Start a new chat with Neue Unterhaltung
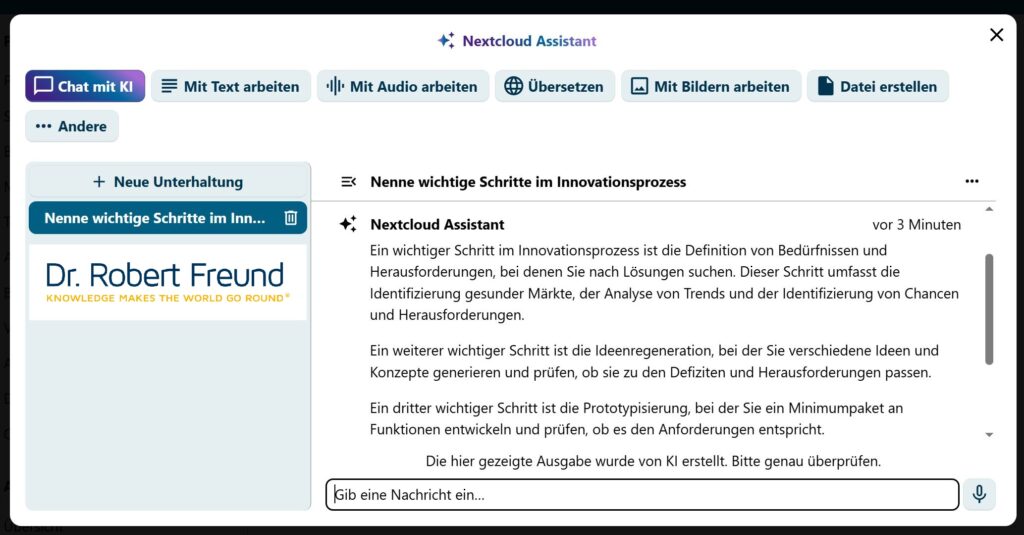The image size is (1024, 535). click(167, 182)
